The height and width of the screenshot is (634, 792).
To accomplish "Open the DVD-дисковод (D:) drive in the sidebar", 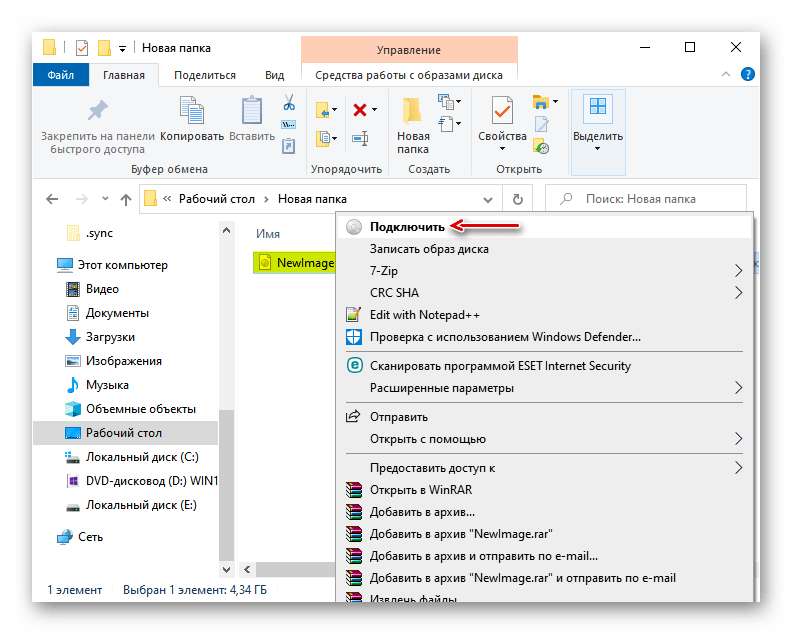I will (141, 481).
